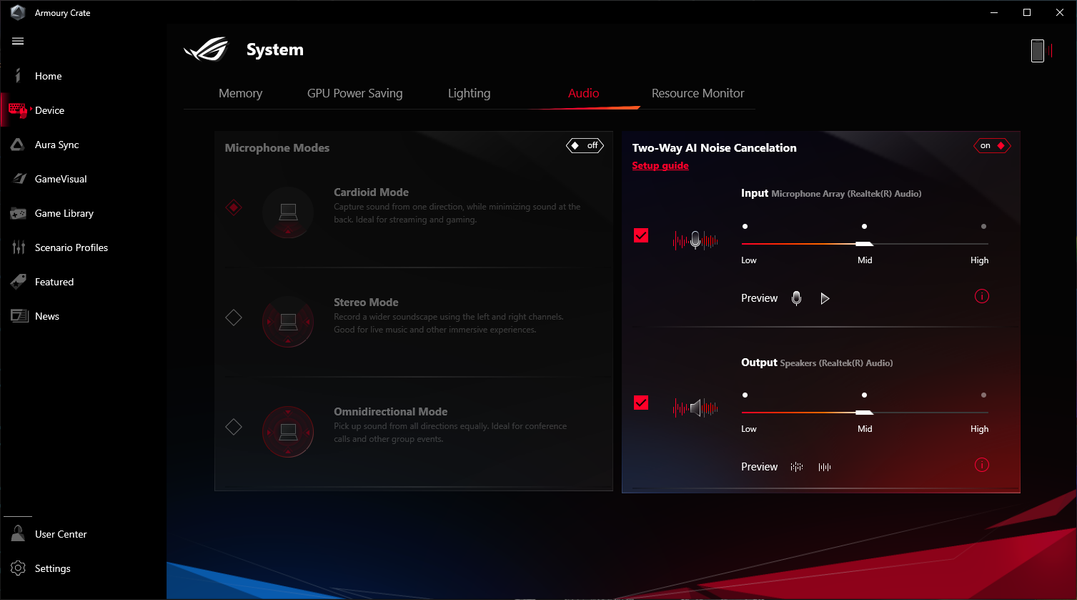Click the second Output Preview waveform icon

[825, 467]
